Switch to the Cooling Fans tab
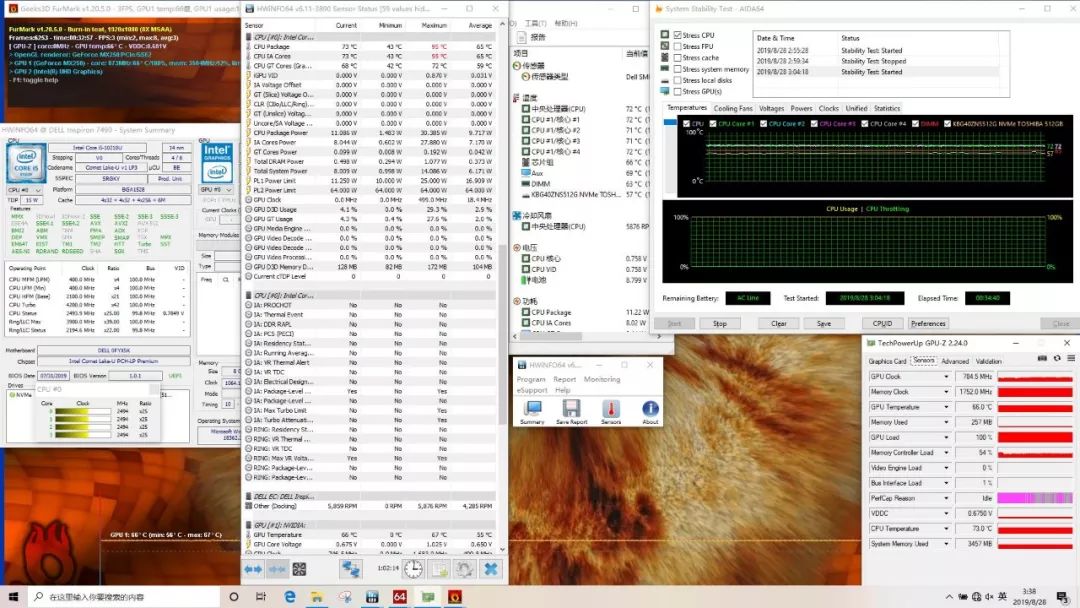Viewport: 1080px width, 608px height. tap(732, 108)
